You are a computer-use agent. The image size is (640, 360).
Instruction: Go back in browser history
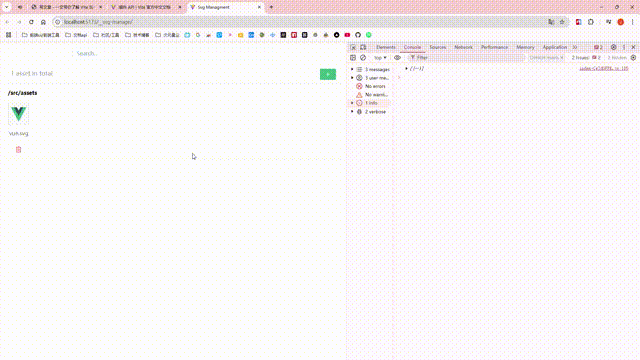click(x=7, y=22)
